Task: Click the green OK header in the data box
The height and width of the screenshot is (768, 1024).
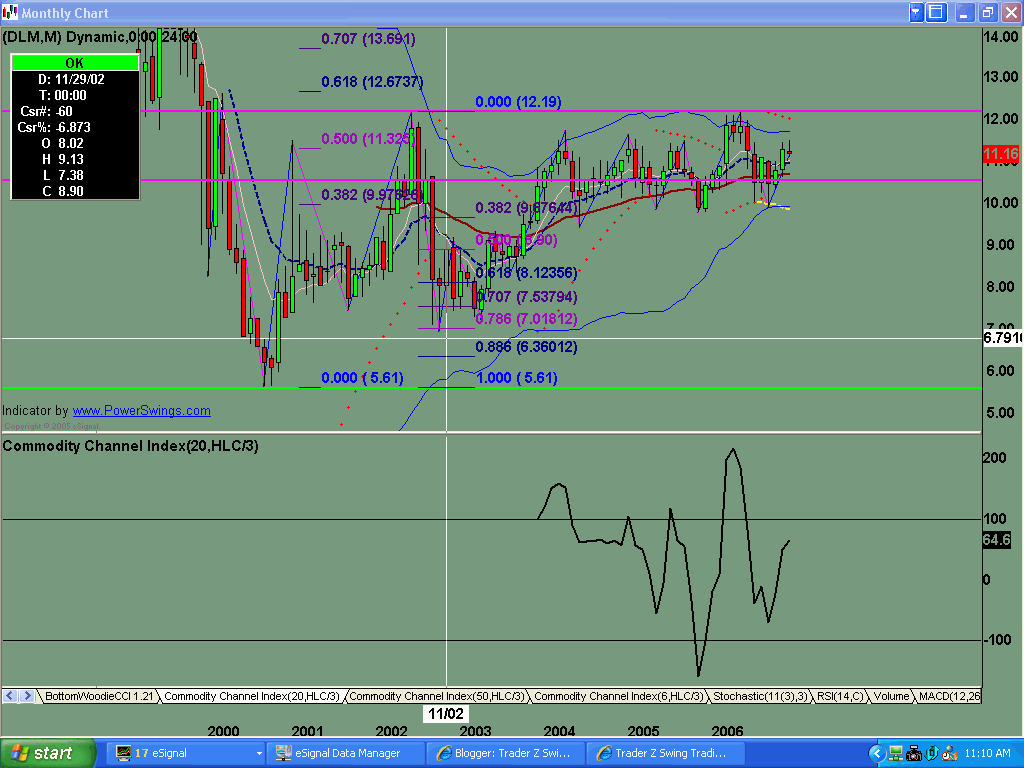Action: tap(75, 63)
